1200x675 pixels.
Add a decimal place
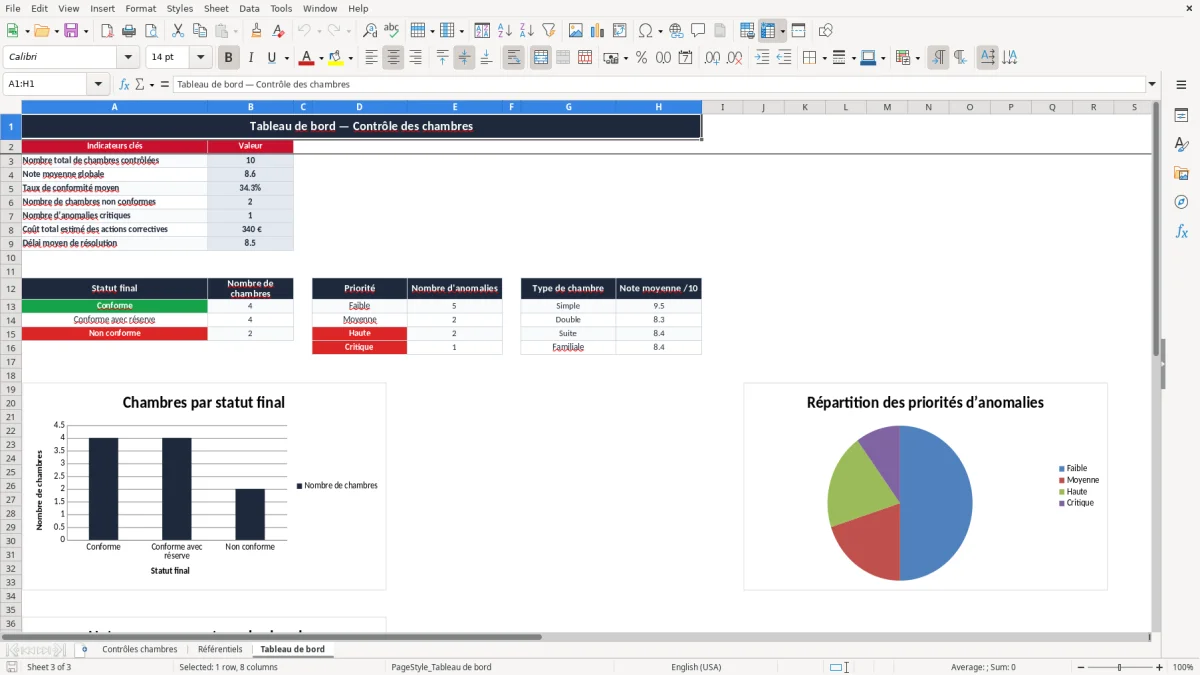(x=713, y=58)
